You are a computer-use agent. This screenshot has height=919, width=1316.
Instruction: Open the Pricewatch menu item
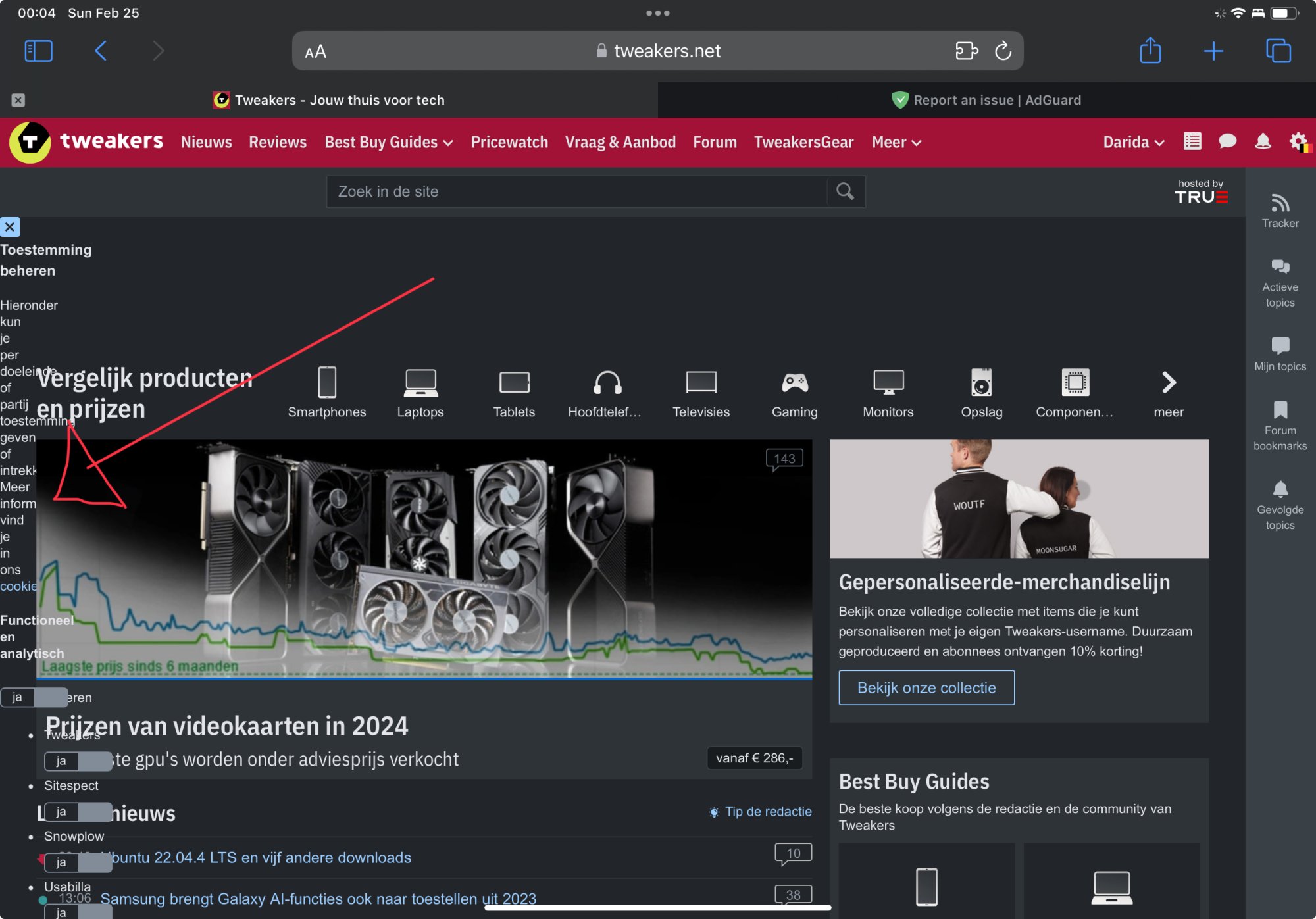[509, 142]
